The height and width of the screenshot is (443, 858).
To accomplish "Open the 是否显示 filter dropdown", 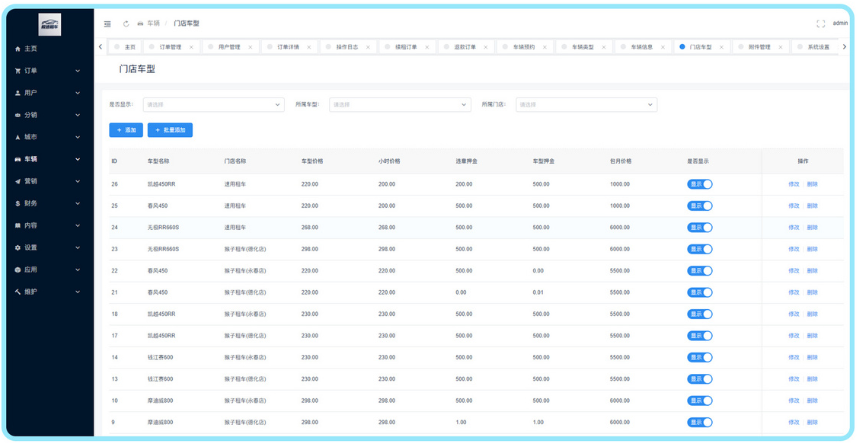I will (213, 104).
